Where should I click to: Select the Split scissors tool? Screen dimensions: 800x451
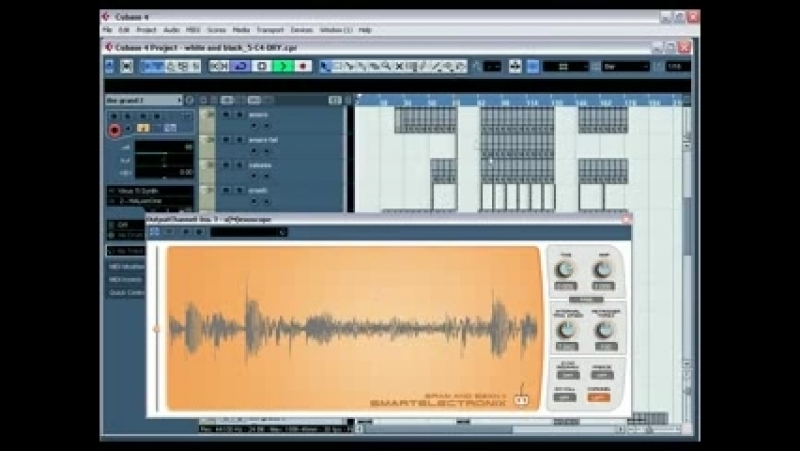coord(349,66)
